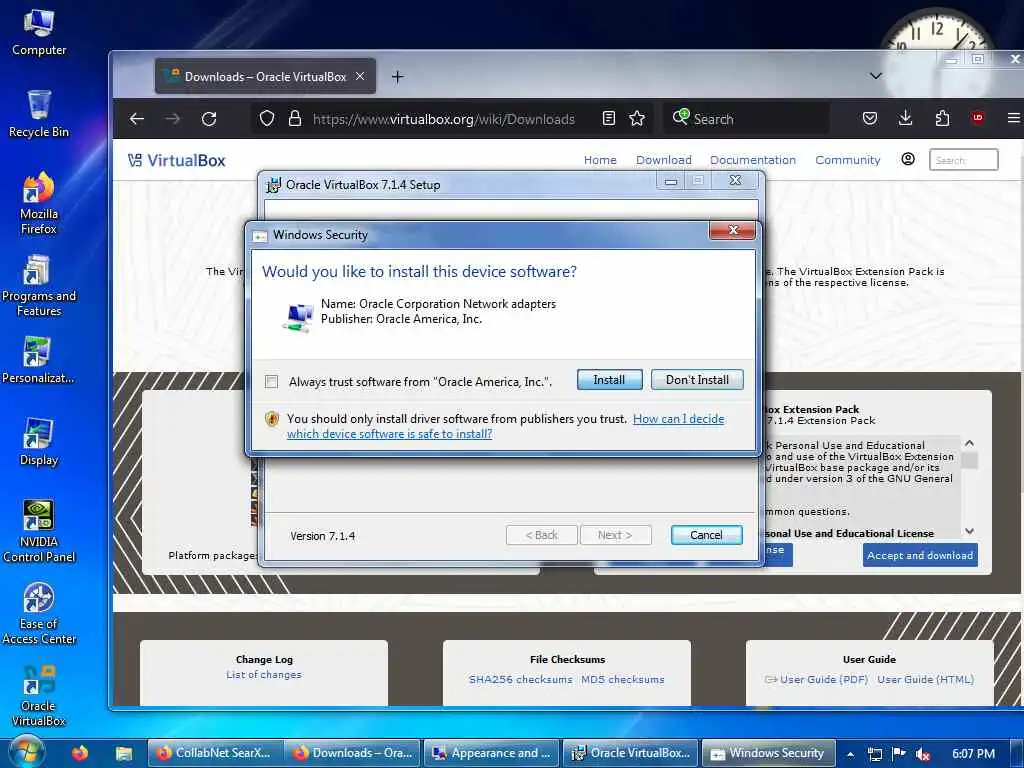Click the tracking protection shield icon
The width and height of the screenshot is (1024, 768).
point(266,118)
